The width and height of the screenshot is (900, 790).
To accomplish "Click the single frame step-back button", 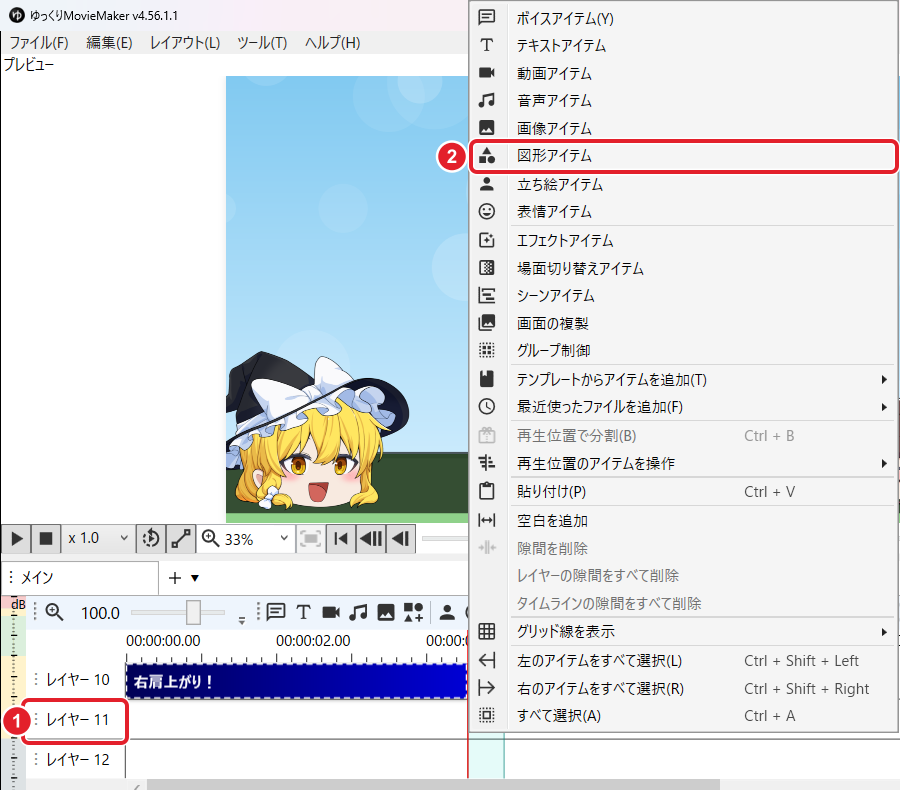I will coord(401,539).
